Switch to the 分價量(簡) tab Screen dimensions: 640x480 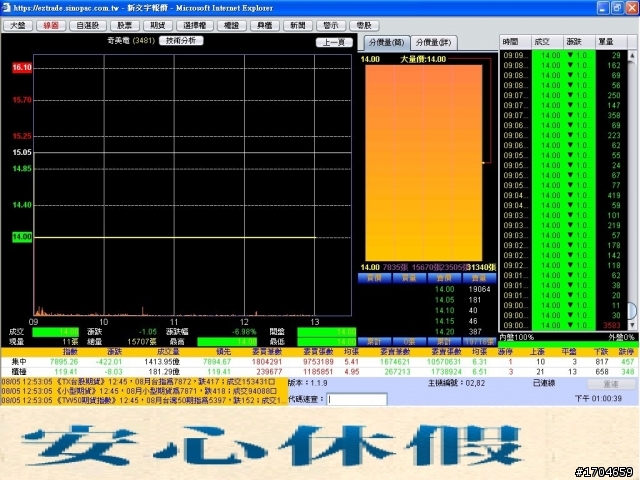(386, 42)
